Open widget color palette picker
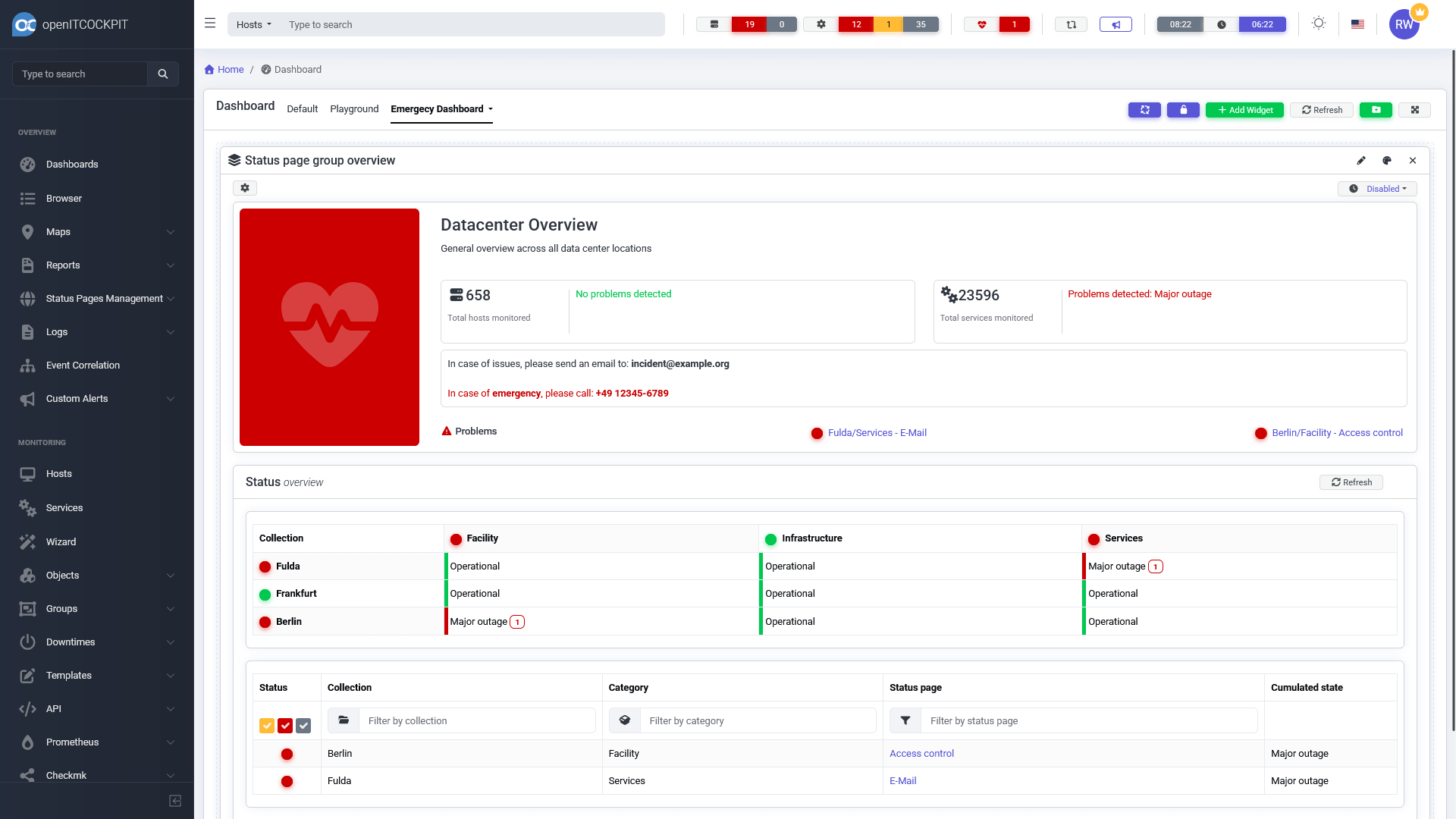The width and height of the screenshot is (1456, 819). [1386, 161]
